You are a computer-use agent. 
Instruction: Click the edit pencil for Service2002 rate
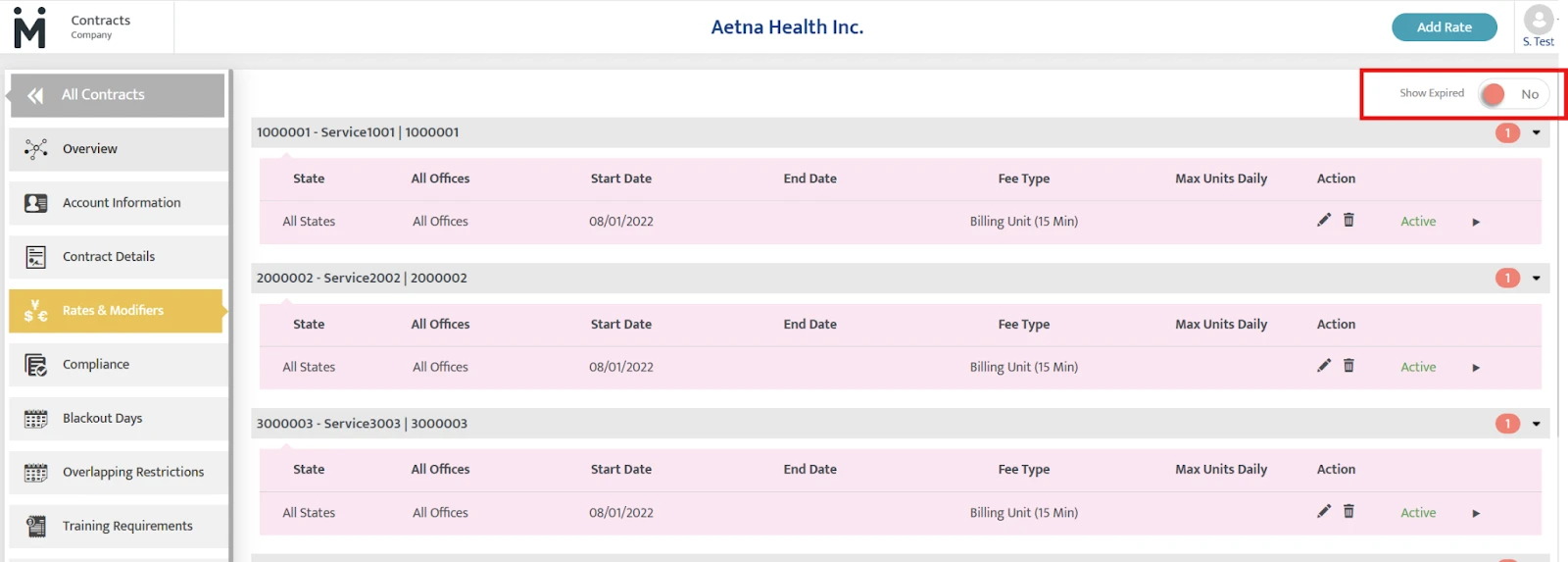[1324, 366]
